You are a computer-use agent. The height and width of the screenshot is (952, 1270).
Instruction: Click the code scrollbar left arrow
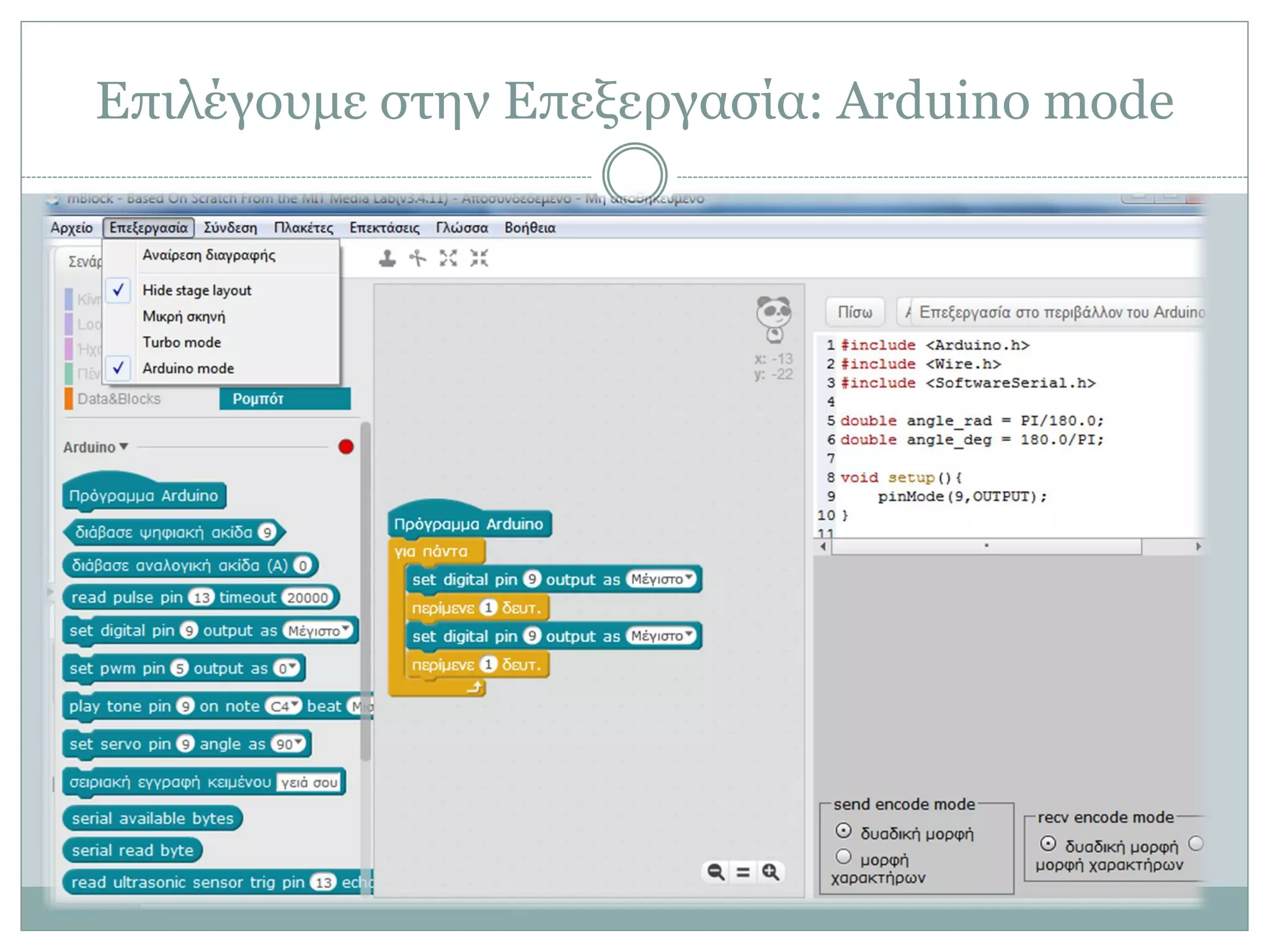[x=823, y=547]
